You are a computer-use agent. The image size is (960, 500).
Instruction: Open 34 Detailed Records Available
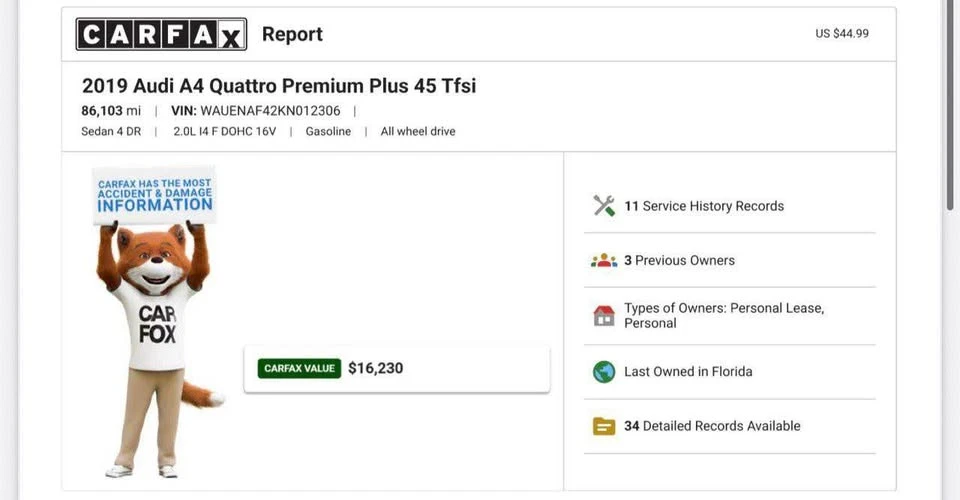730,426
